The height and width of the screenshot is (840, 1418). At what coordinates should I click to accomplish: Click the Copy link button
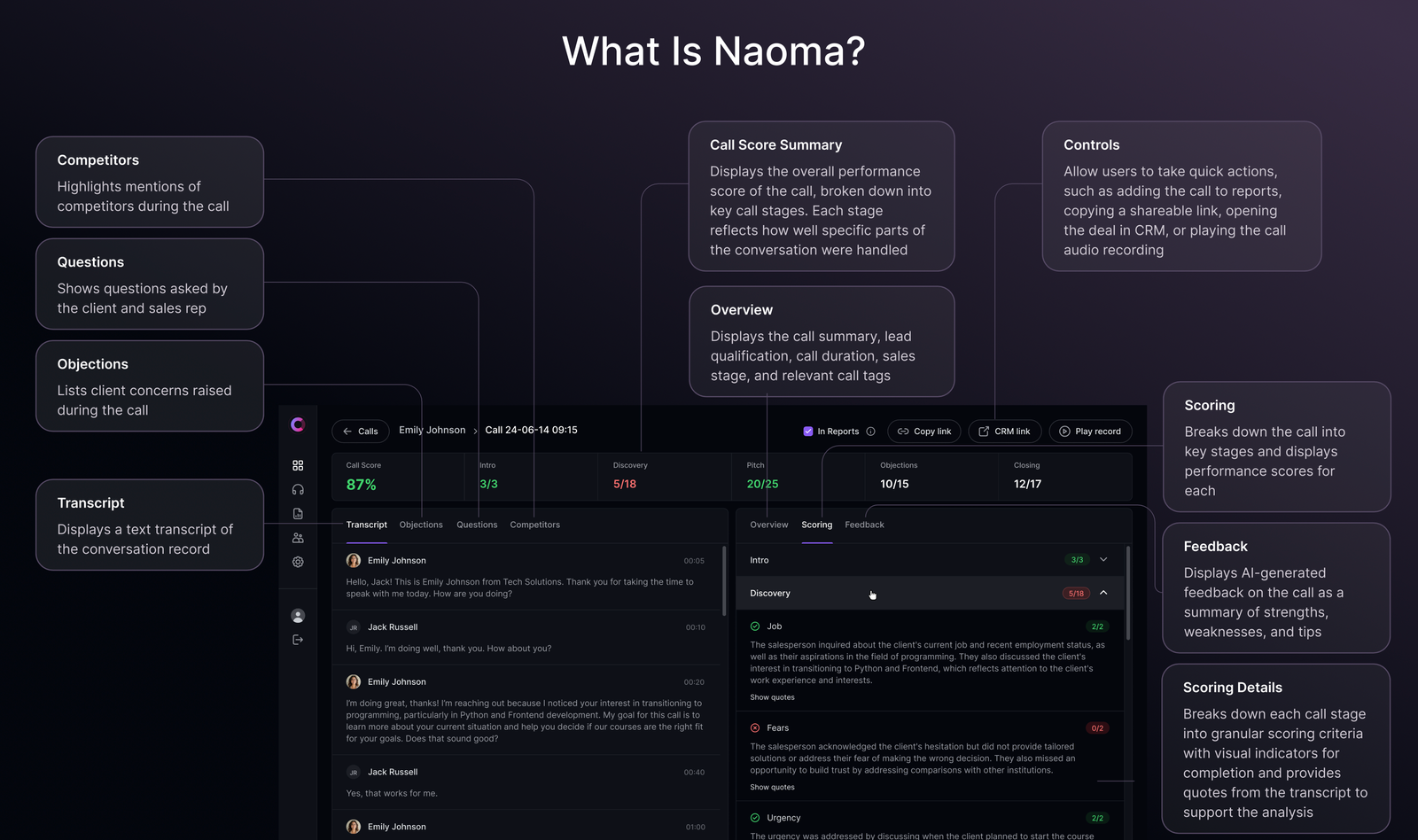[x=923, y=432]
